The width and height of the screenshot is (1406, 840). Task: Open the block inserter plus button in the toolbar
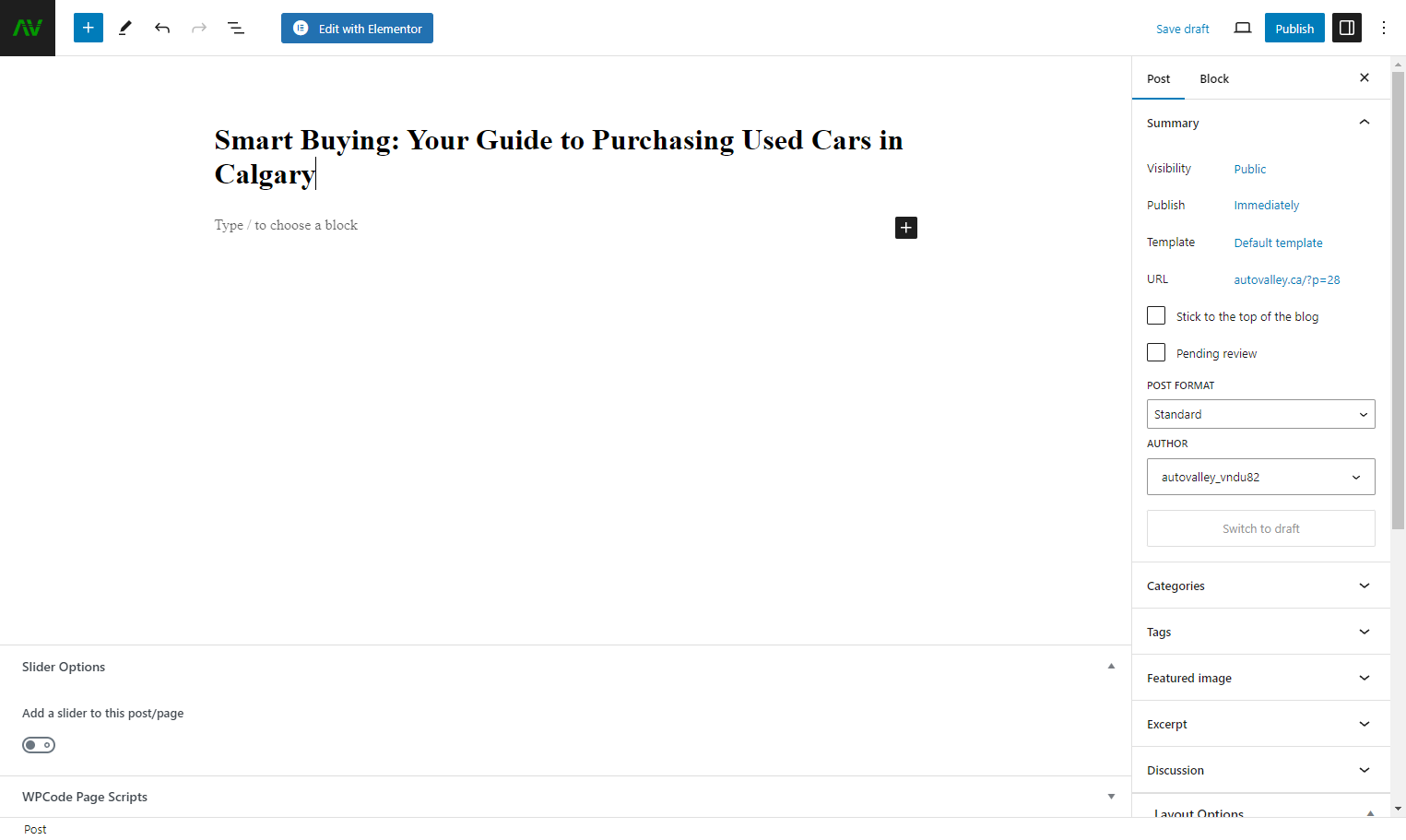coord(89,28)
